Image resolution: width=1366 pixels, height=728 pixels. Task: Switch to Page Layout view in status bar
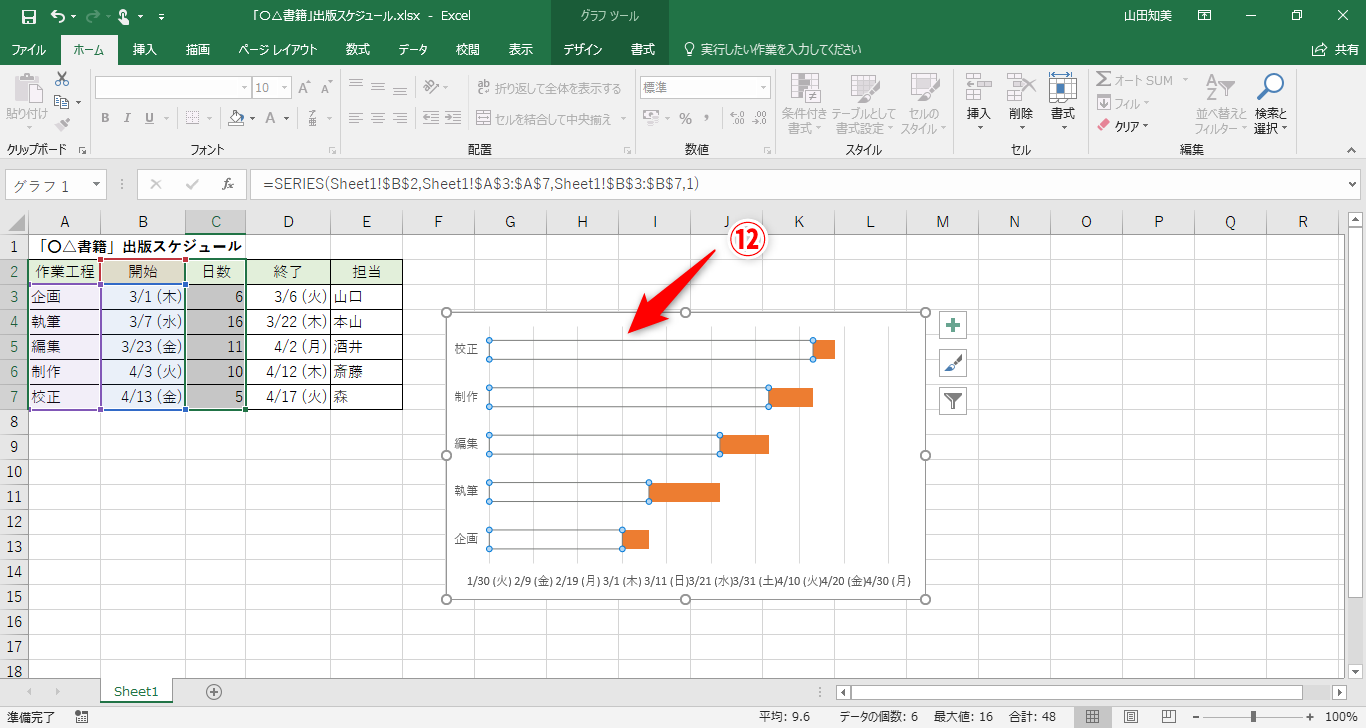1131,717
